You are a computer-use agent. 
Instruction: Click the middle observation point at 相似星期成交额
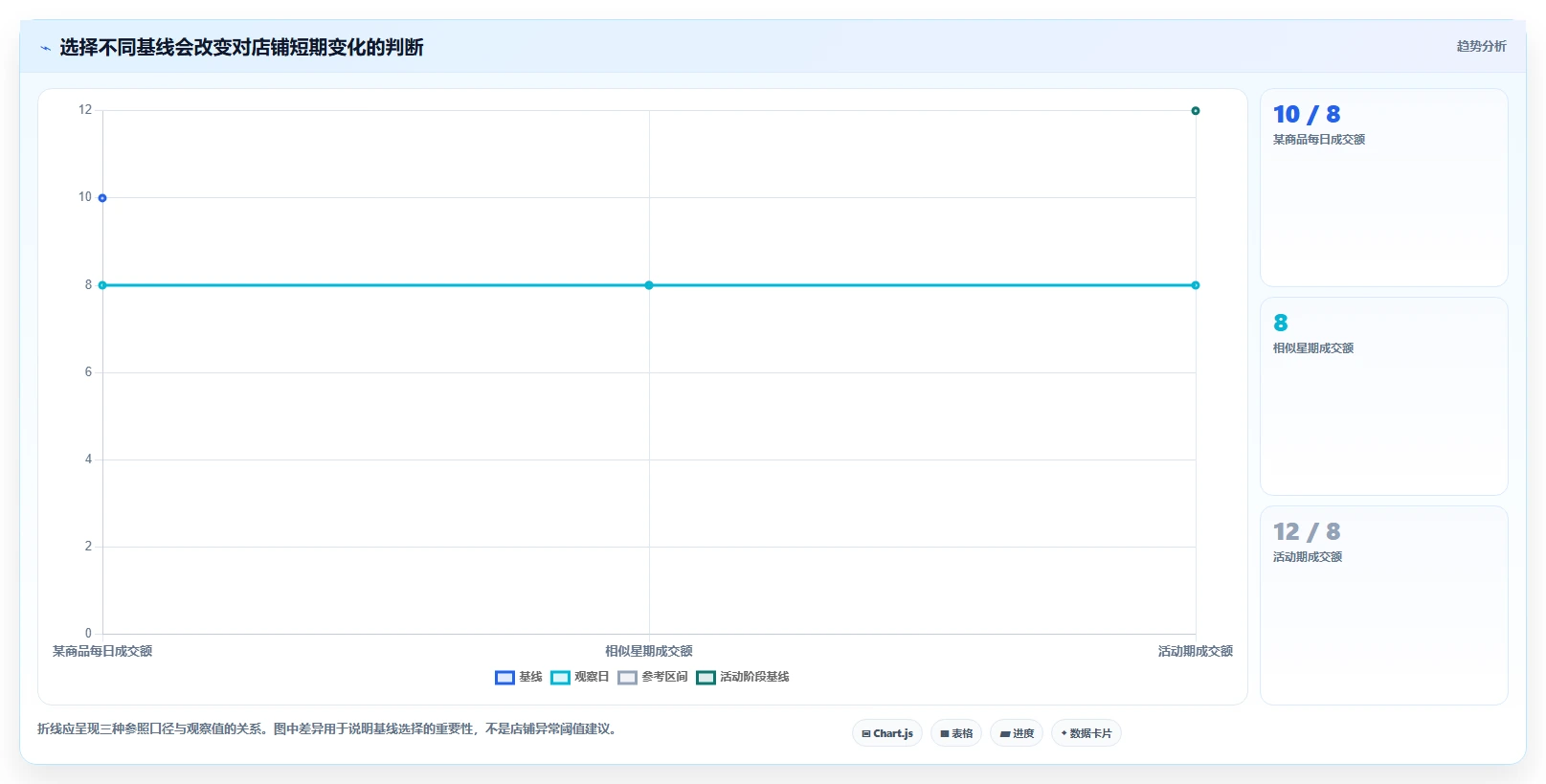[649, 285]
